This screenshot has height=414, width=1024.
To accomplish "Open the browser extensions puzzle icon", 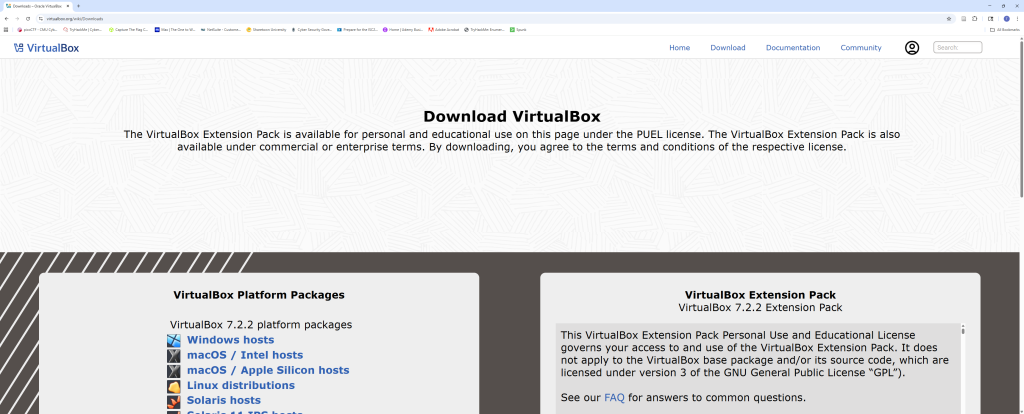I will (x=976, y=18).
